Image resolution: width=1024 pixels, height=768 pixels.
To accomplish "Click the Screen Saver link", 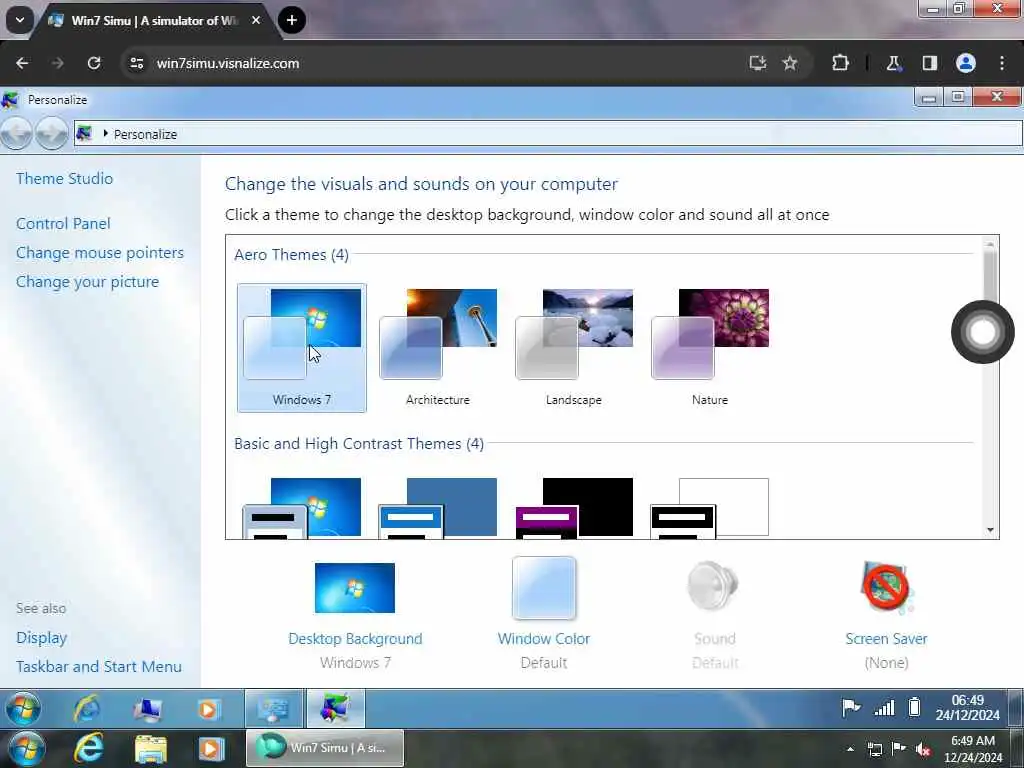I will [886, 639].
